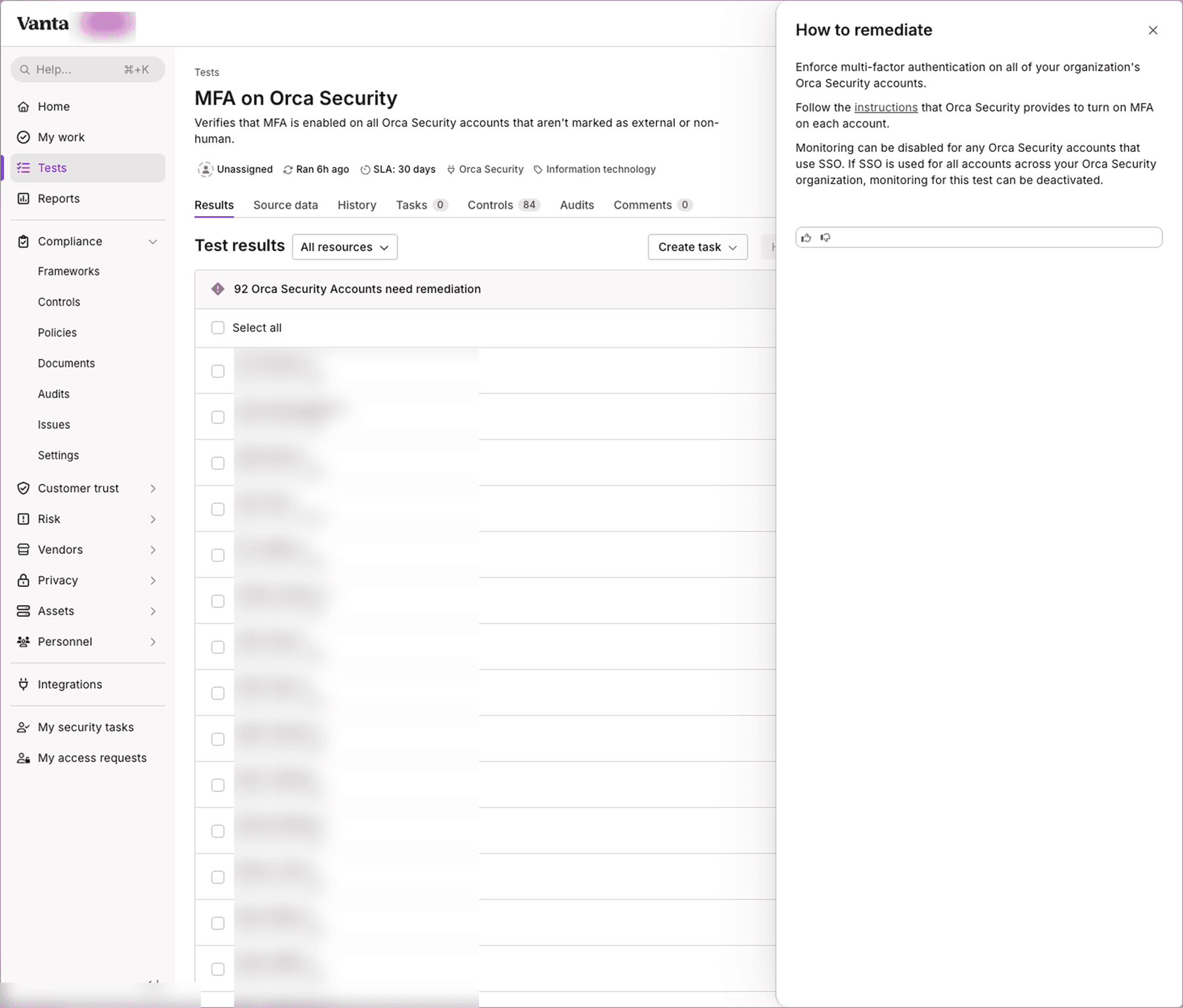This screenshot has height=1008, width=1183.
Task: Open My access requests
Action: tap(88, 758)
